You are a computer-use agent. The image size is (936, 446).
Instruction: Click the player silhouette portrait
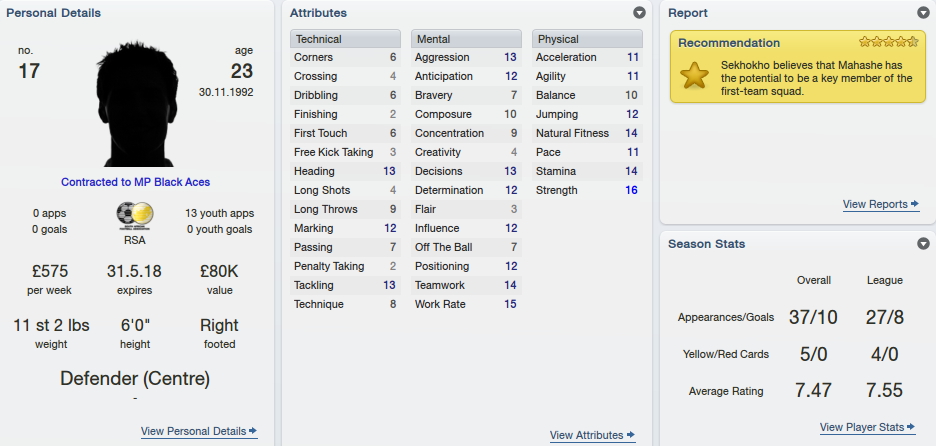[x=137, y=104]
